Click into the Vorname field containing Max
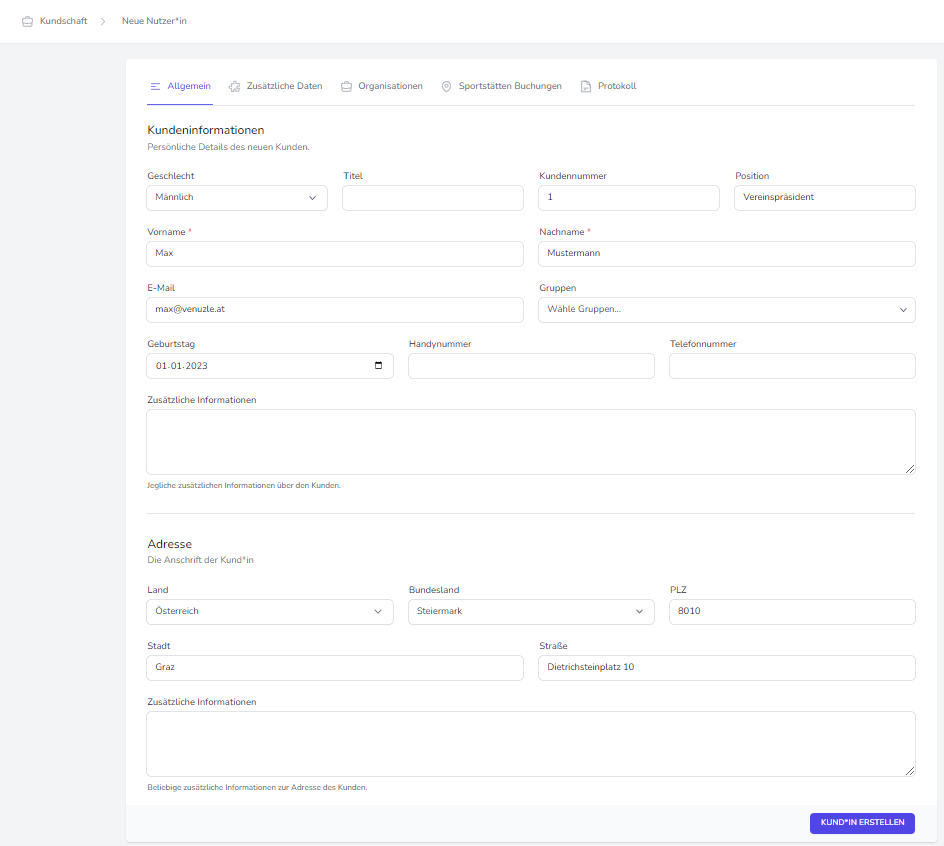 [335, 254]
